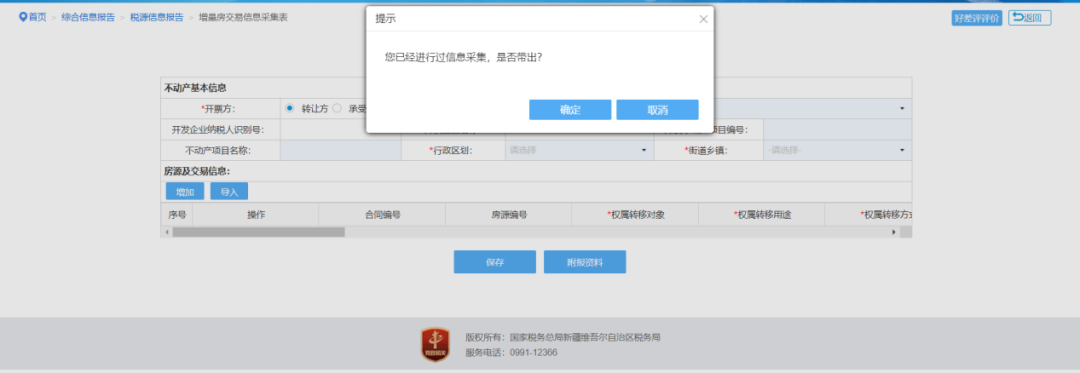Click the service phone 0991-12366 text

tap(534, 352)
